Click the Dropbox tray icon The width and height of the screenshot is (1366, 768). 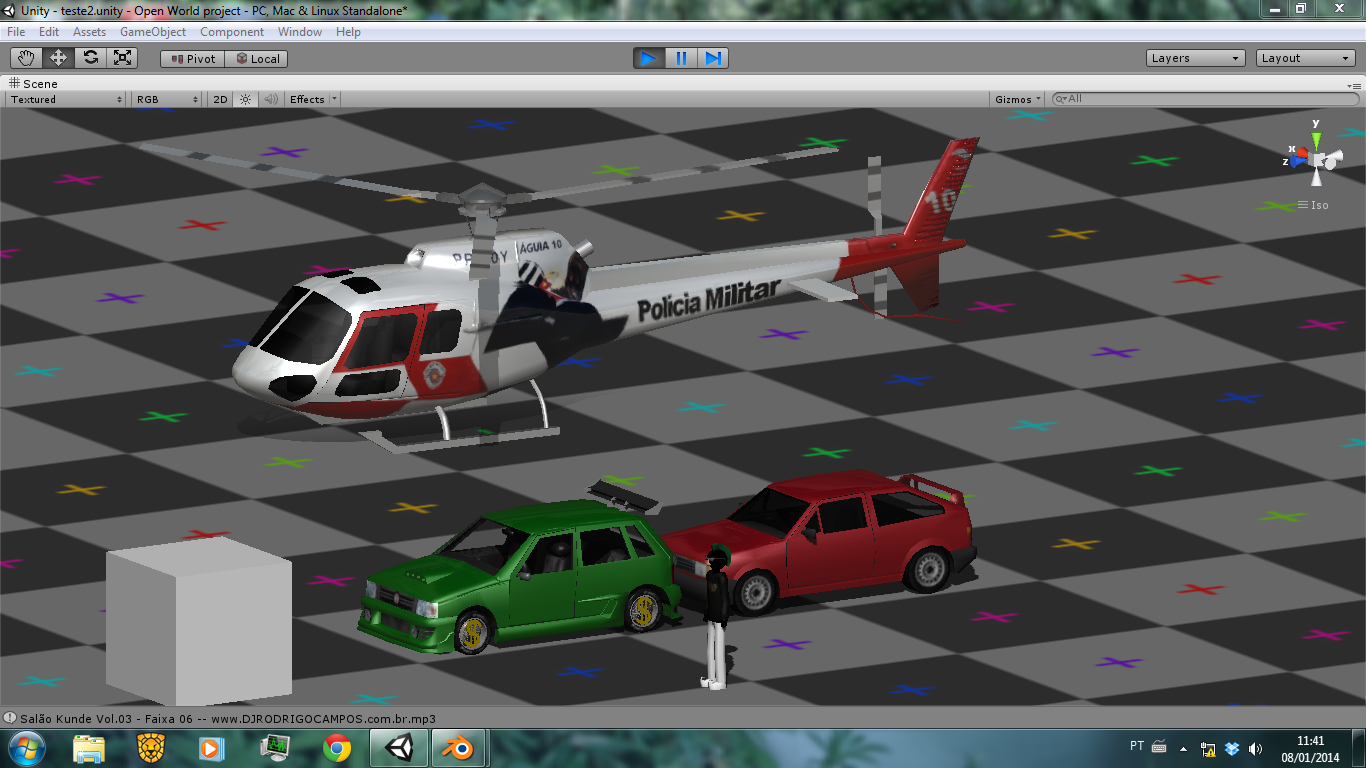click(x=1232, y=749)
